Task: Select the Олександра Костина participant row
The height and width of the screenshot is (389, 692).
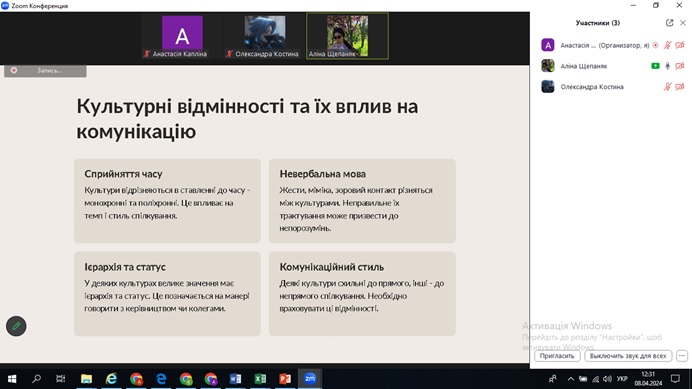Action: [x=611, y=87]
